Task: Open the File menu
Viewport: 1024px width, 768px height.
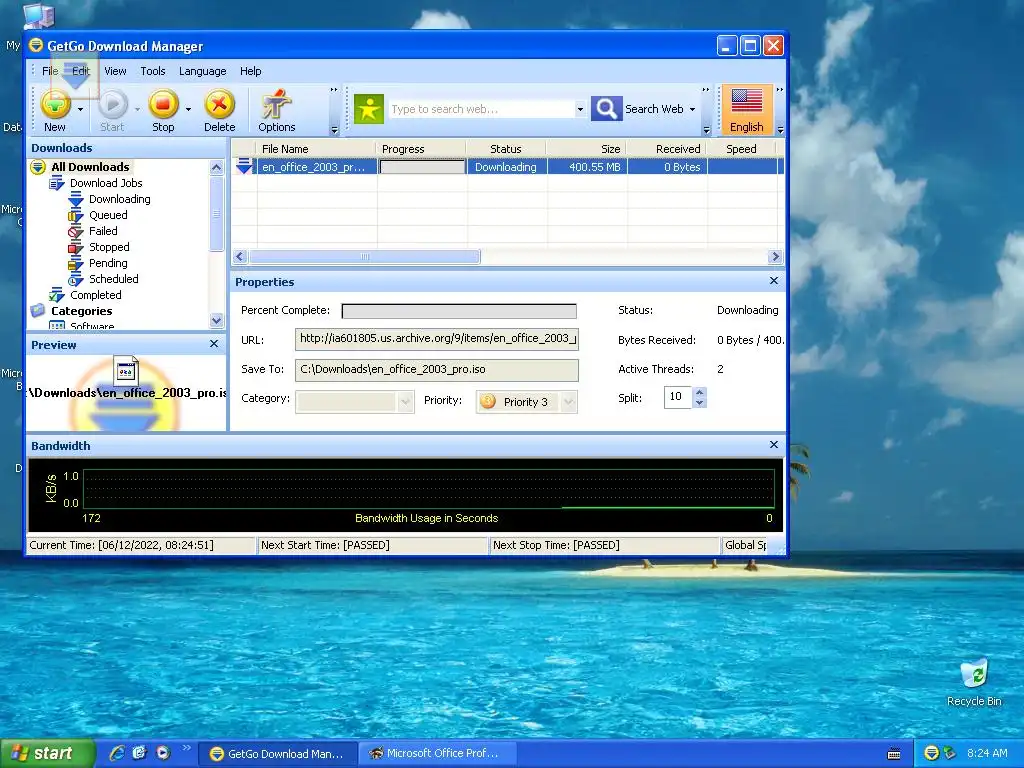Action: pos(50,71)
